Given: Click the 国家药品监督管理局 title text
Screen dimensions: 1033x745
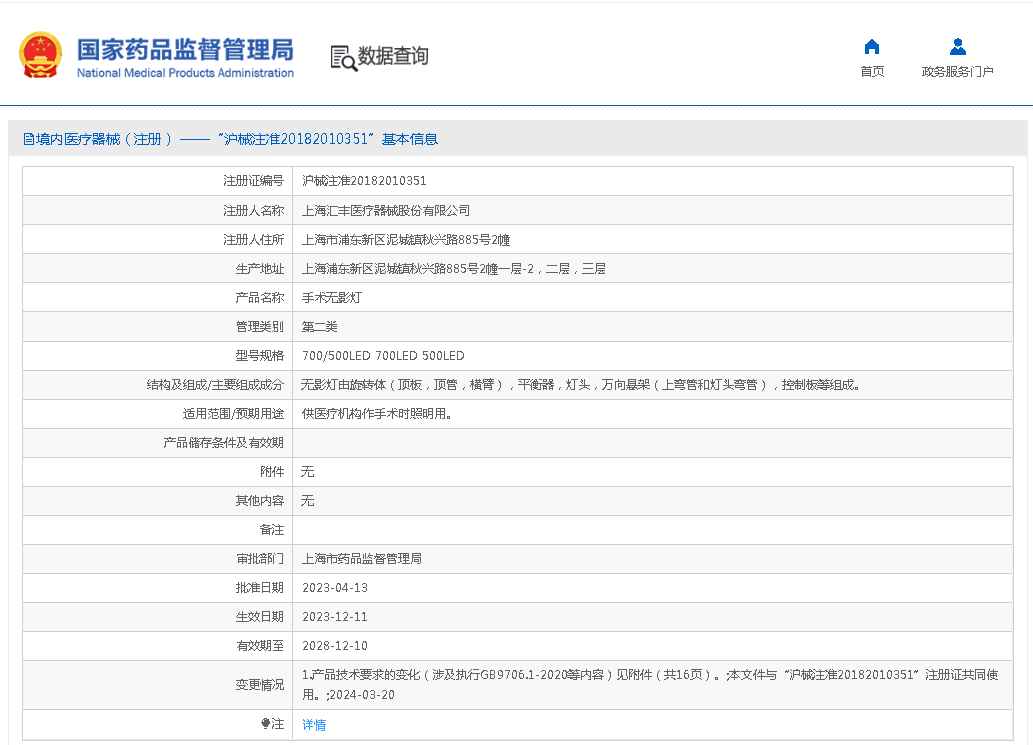Looking at the screenshot, I should click(x=185, y=48).
